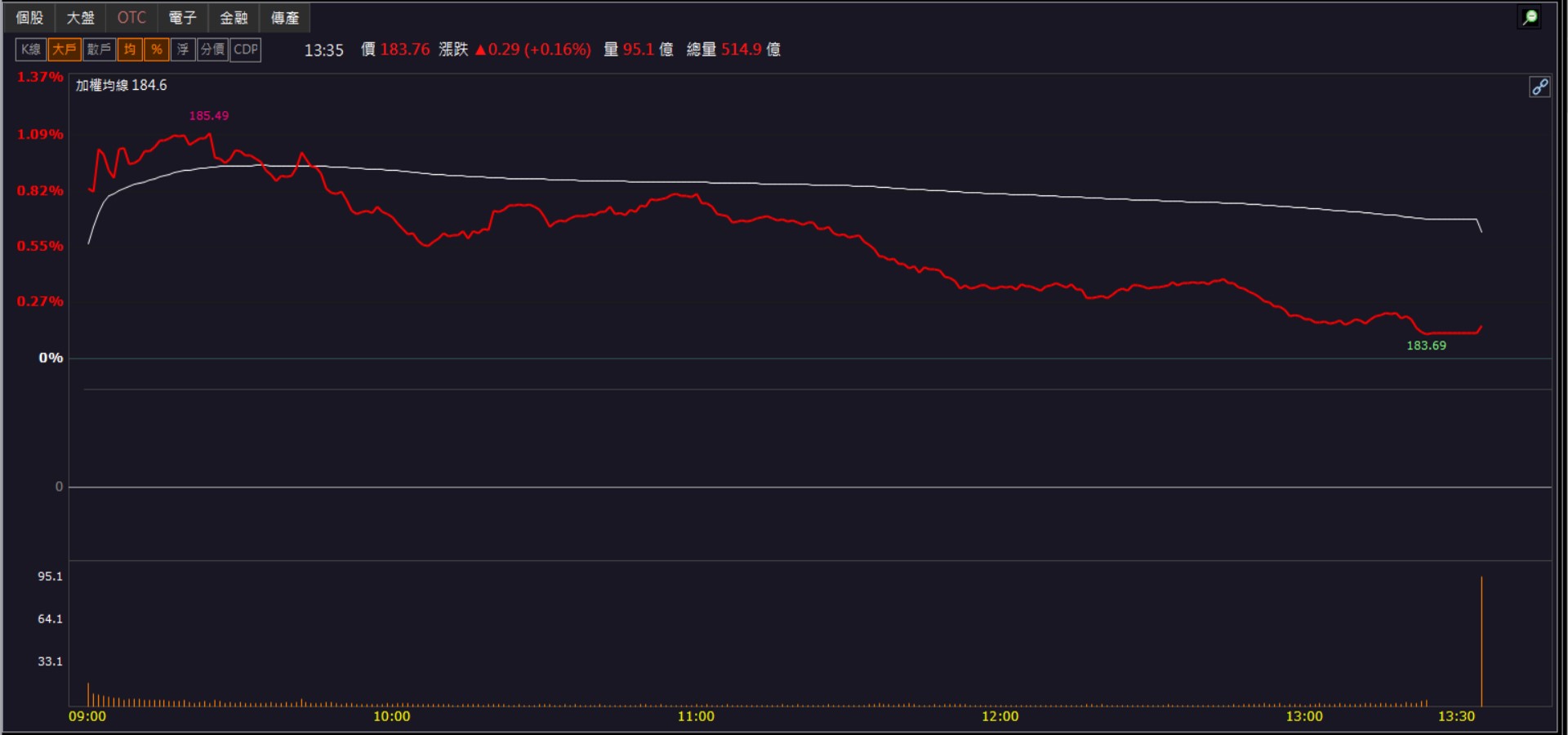This screenshot has width=1568, height=735.
Task: Enable the 散戶 indicator
Action: (99, 50)
